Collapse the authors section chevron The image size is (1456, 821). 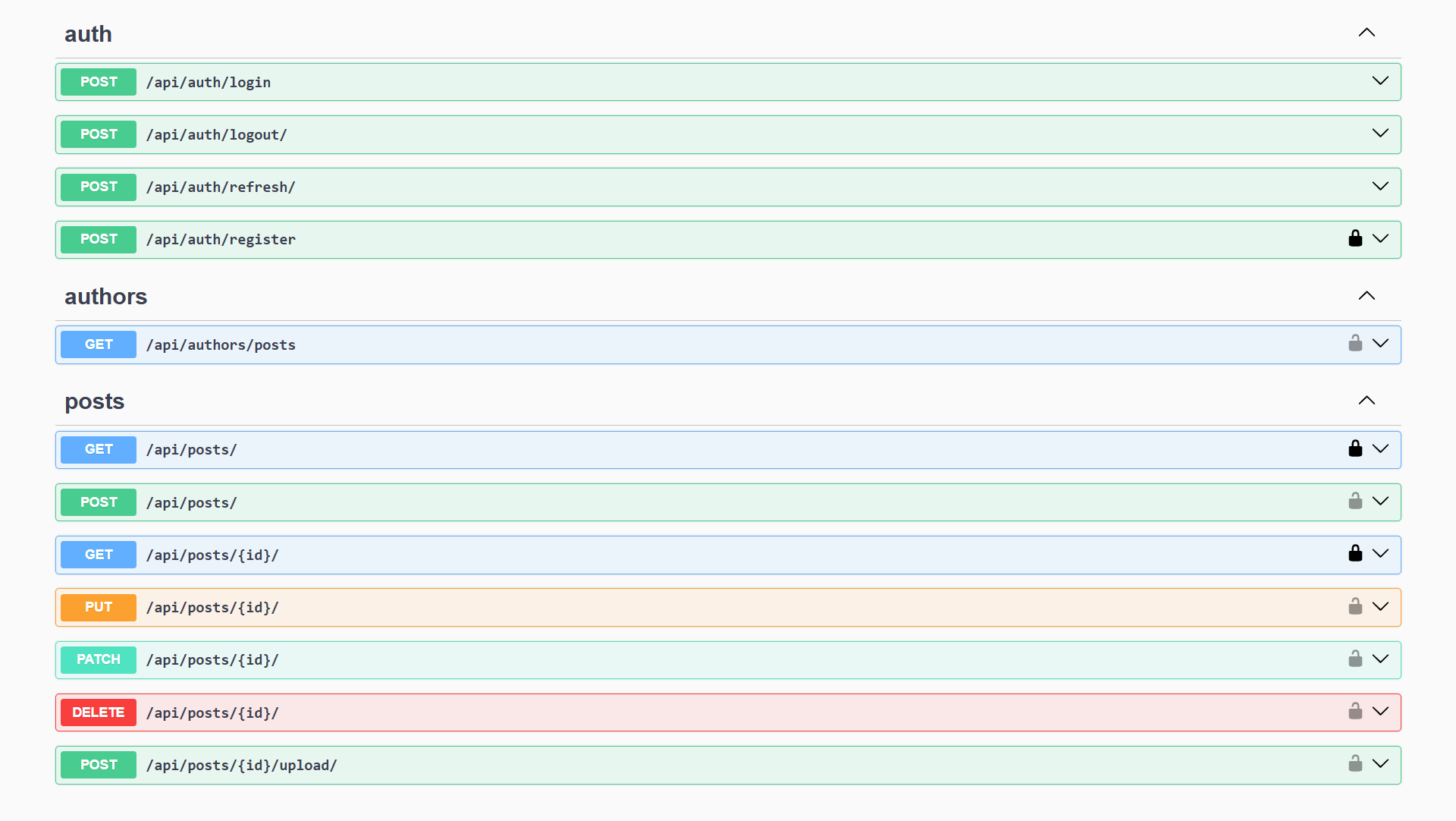pos(1367,295)
